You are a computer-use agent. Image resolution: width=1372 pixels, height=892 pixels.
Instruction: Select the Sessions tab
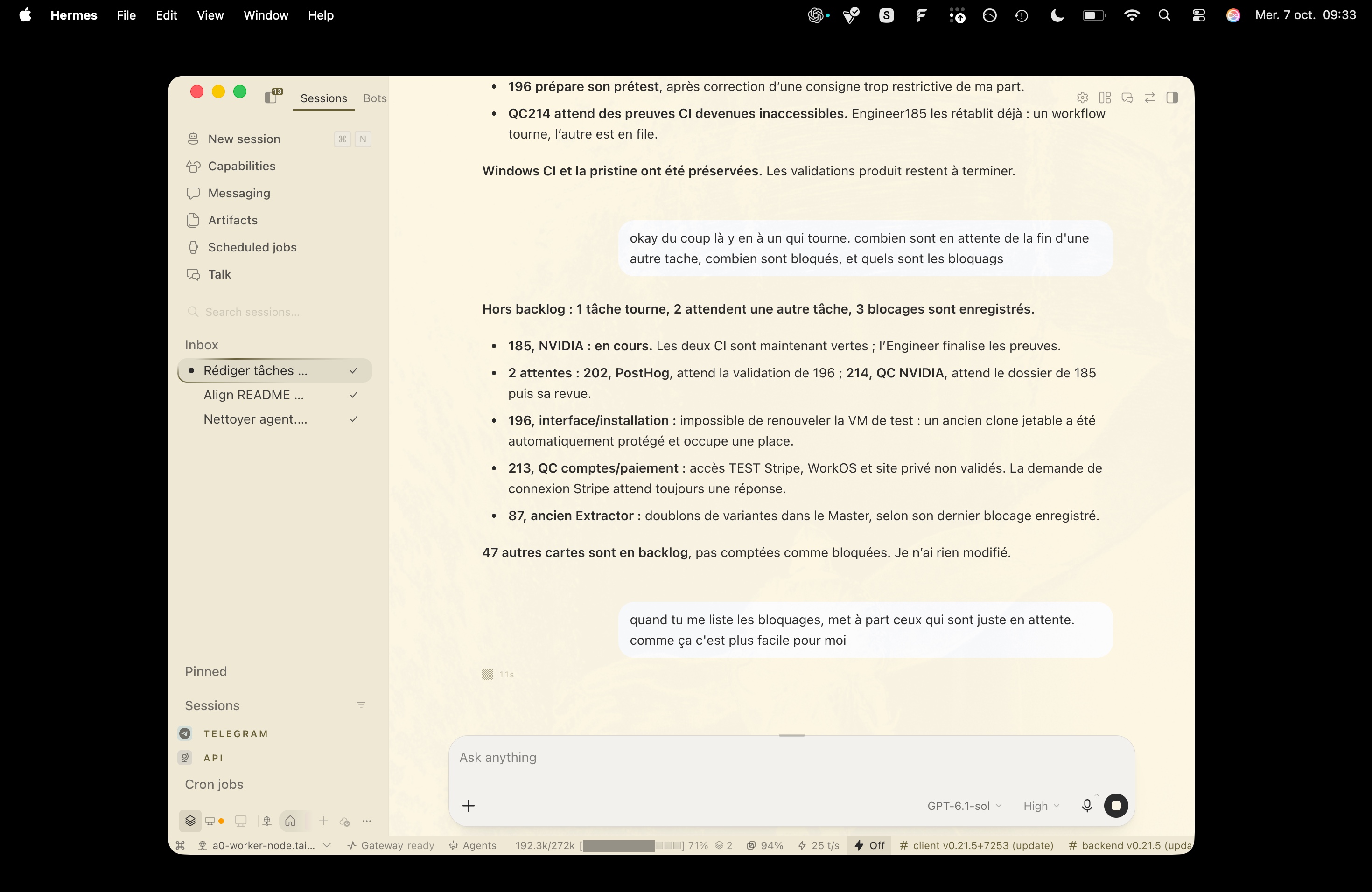tap(324, 98)
